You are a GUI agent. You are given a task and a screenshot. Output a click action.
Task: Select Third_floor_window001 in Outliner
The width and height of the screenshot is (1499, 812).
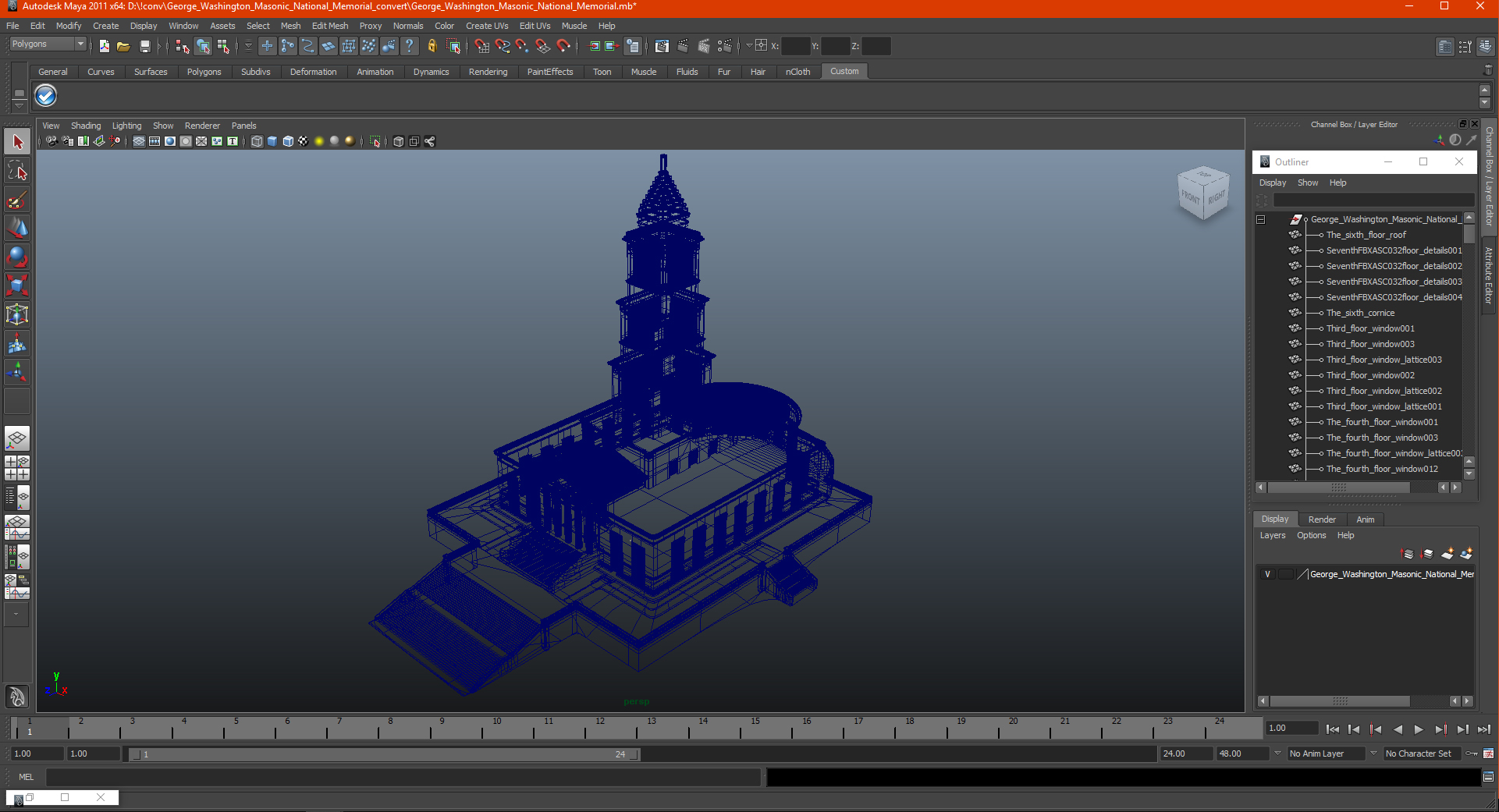point(1370,328)
